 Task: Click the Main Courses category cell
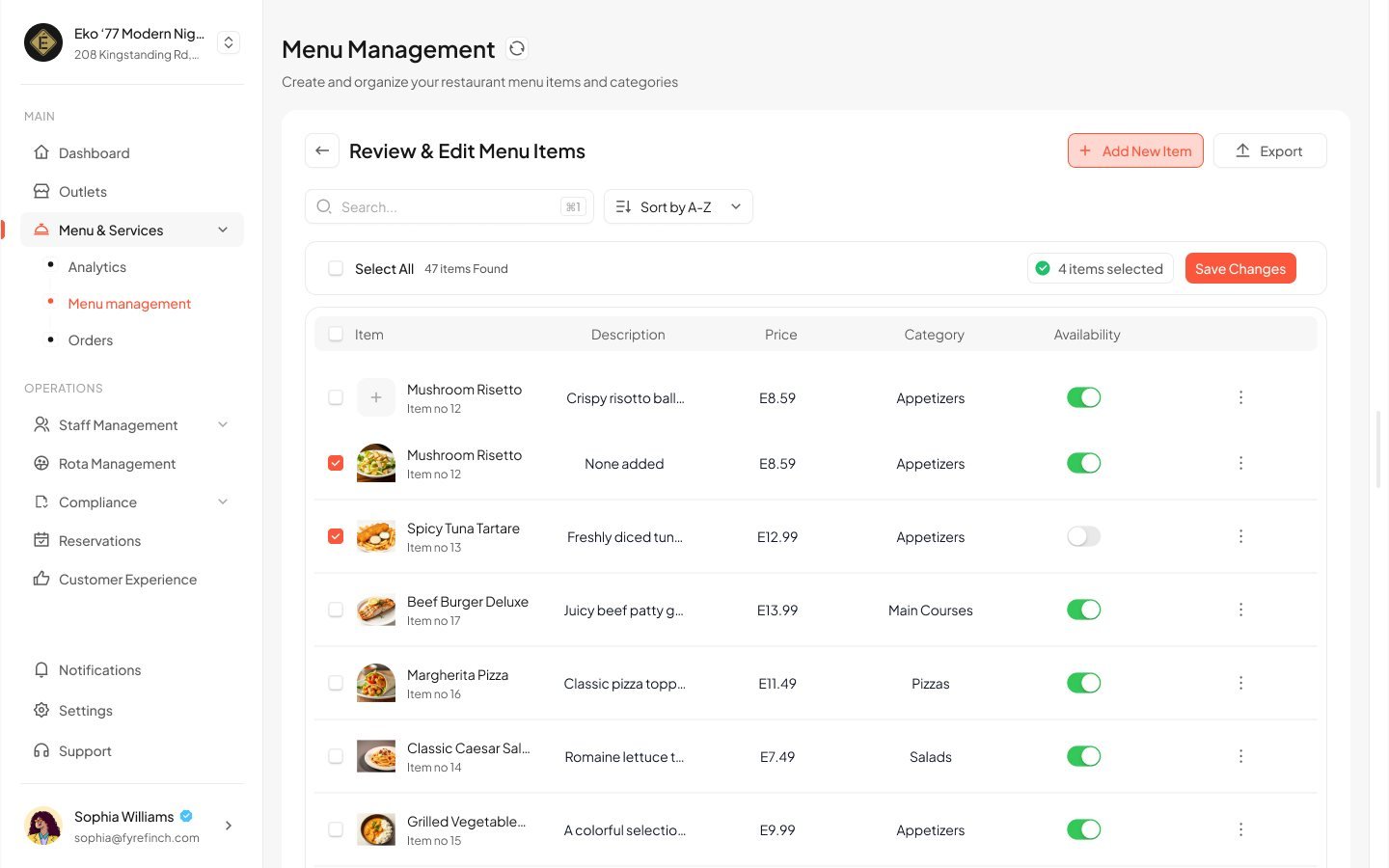(930, 610)
